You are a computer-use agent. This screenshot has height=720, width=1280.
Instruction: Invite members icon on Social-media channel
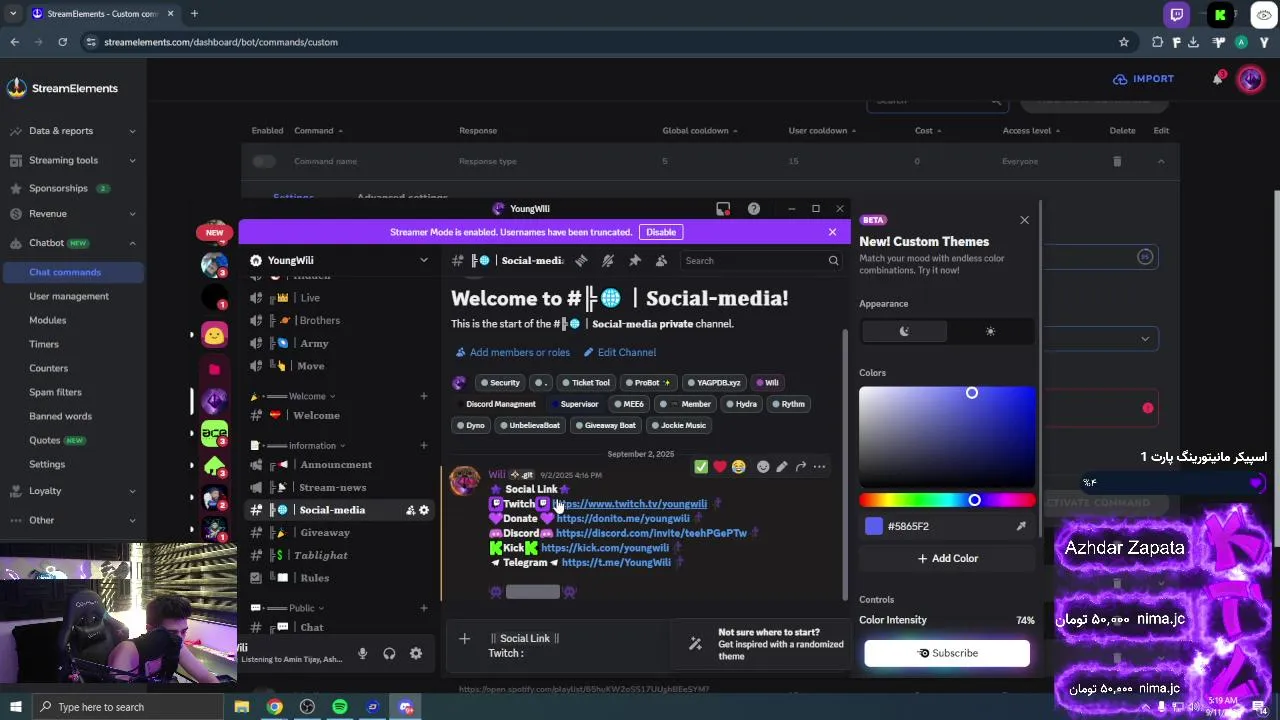tap(410, 510)
